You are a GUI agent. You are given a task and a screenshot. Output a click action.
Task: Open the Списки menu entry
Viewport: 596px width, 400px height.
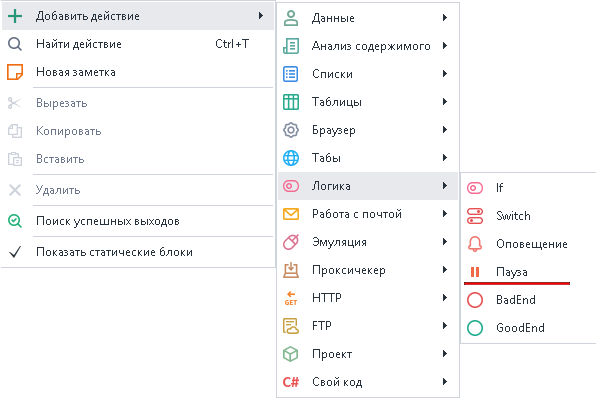tap(368, 74)
